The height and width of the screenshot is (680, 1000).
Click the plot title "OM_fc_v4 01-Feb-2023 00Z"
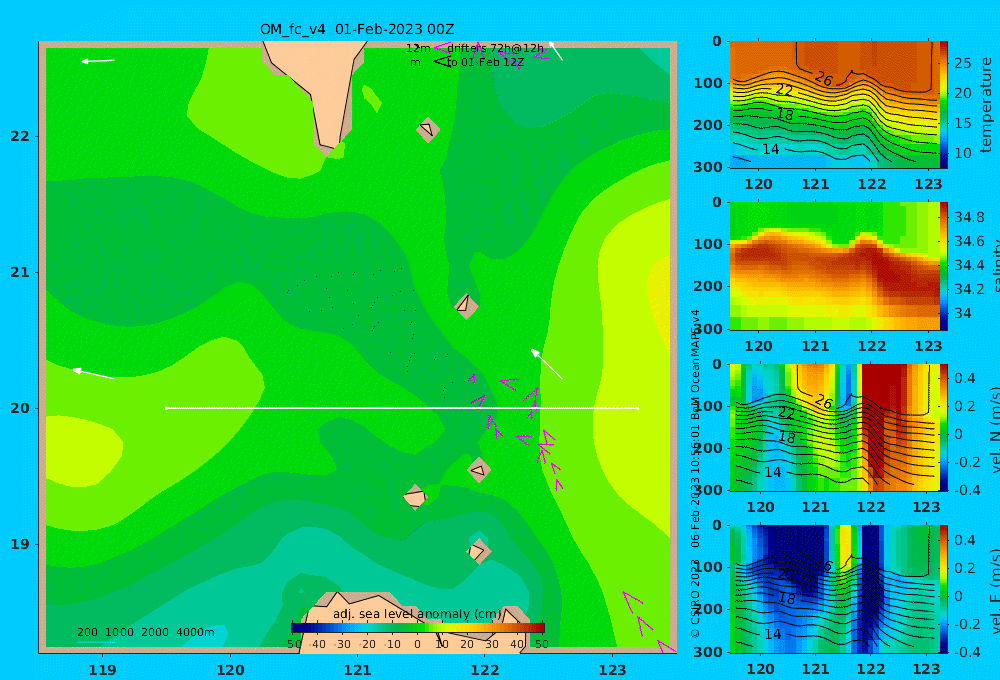pyautogui.click(x=357, y=29)
